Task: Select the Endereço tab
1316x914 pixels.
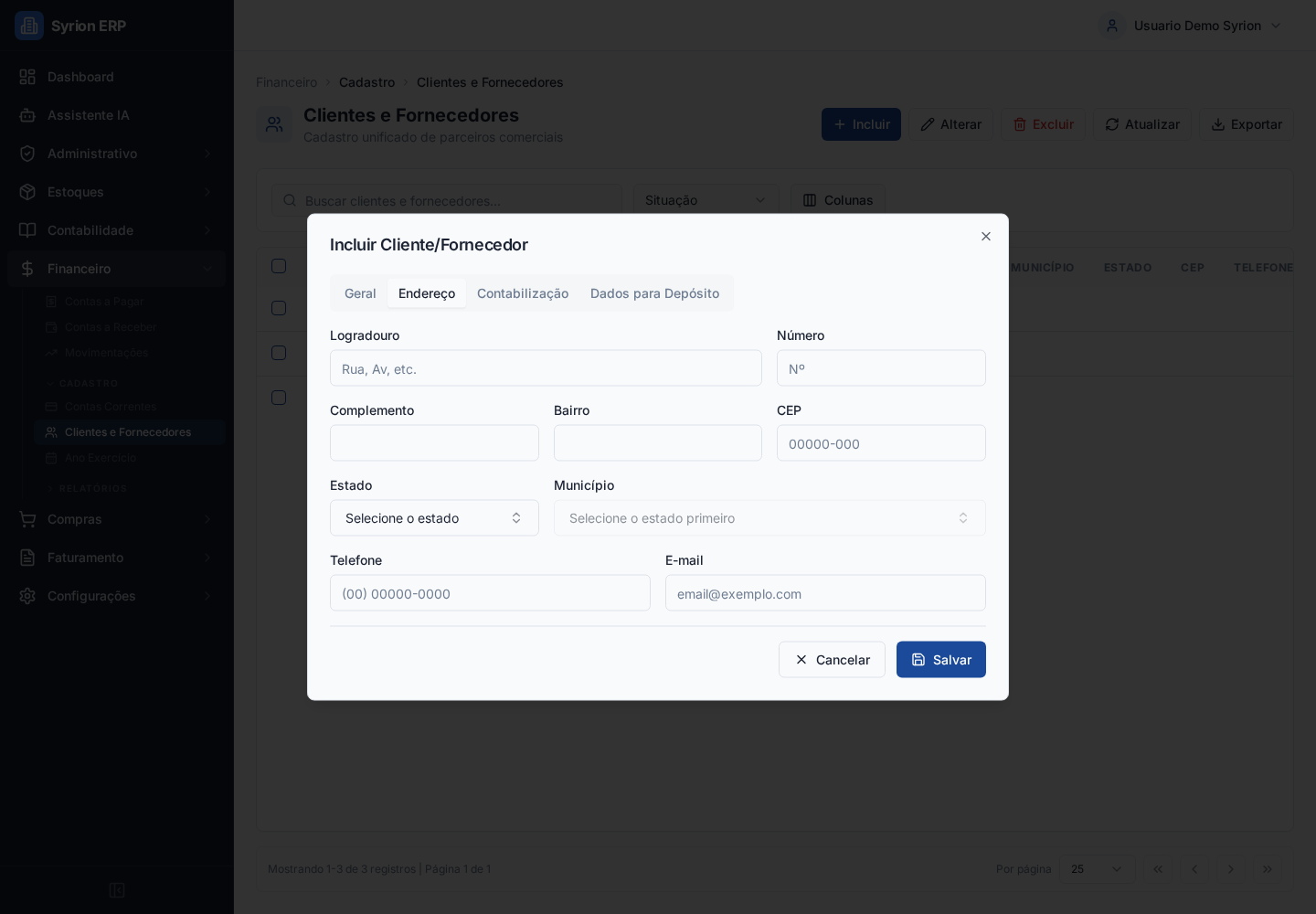Action: (x=427, y=293)
